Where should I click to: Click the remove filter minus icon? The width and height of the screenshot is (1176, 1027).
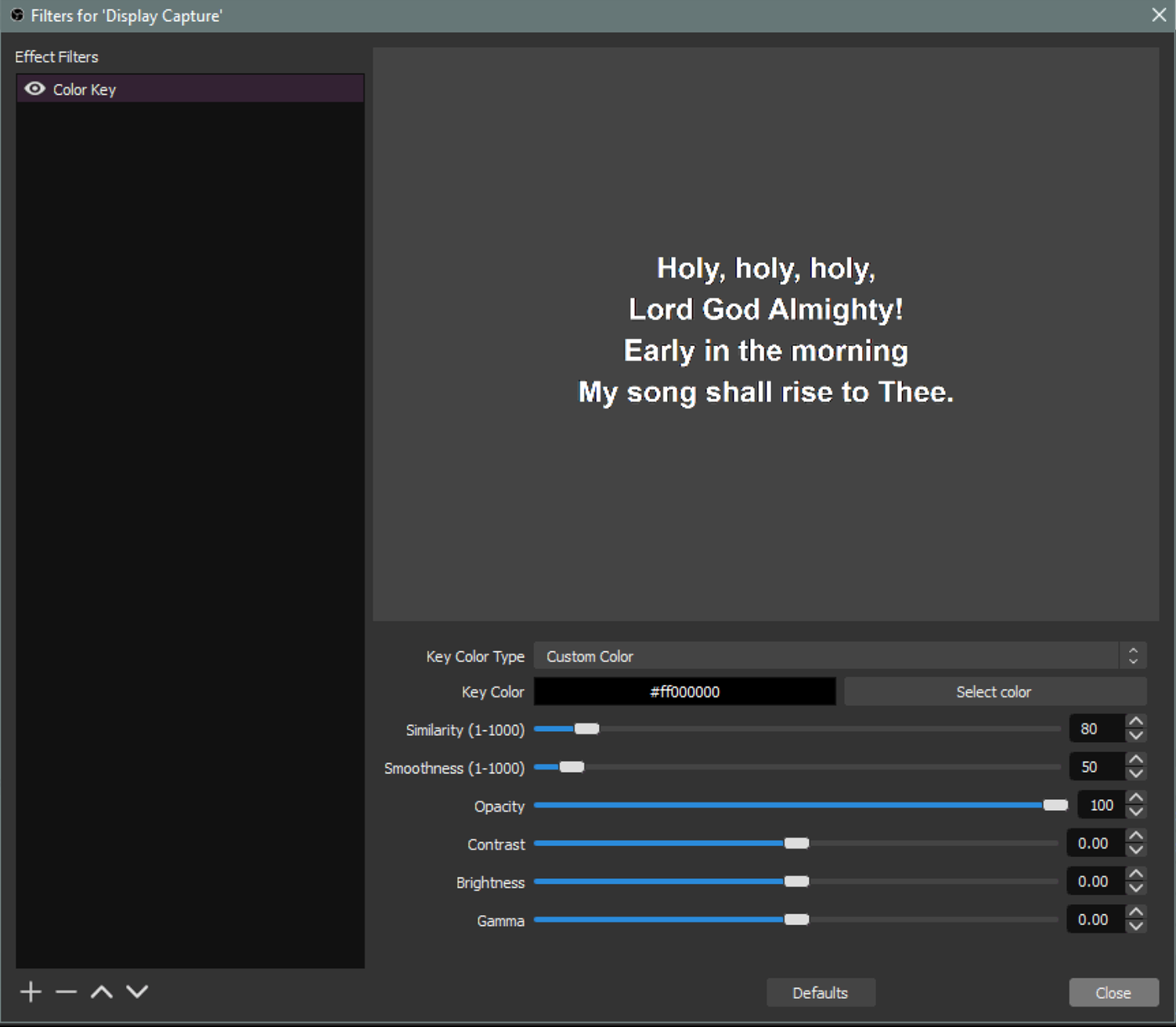point(67,992)
